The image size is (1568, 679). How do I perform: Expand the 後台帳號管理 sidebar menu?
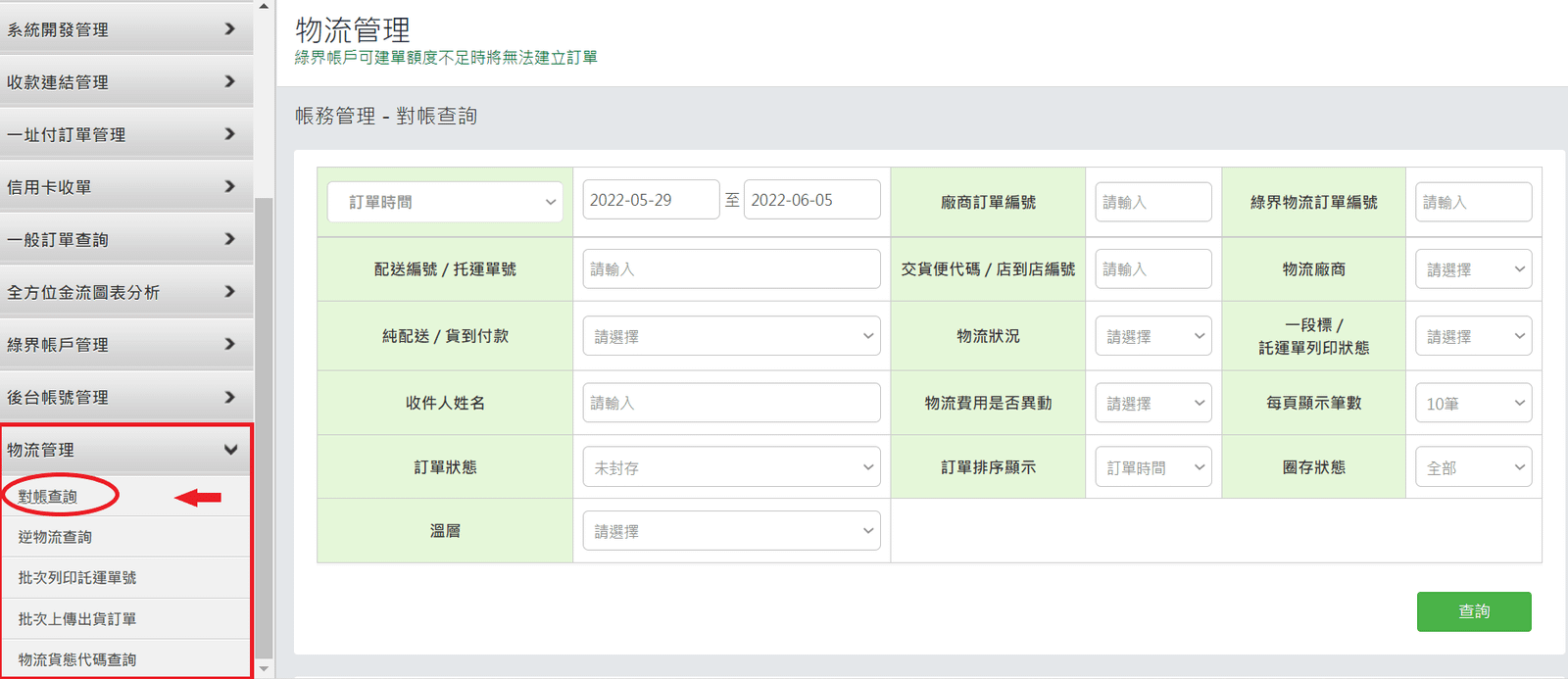pos(126,397)
